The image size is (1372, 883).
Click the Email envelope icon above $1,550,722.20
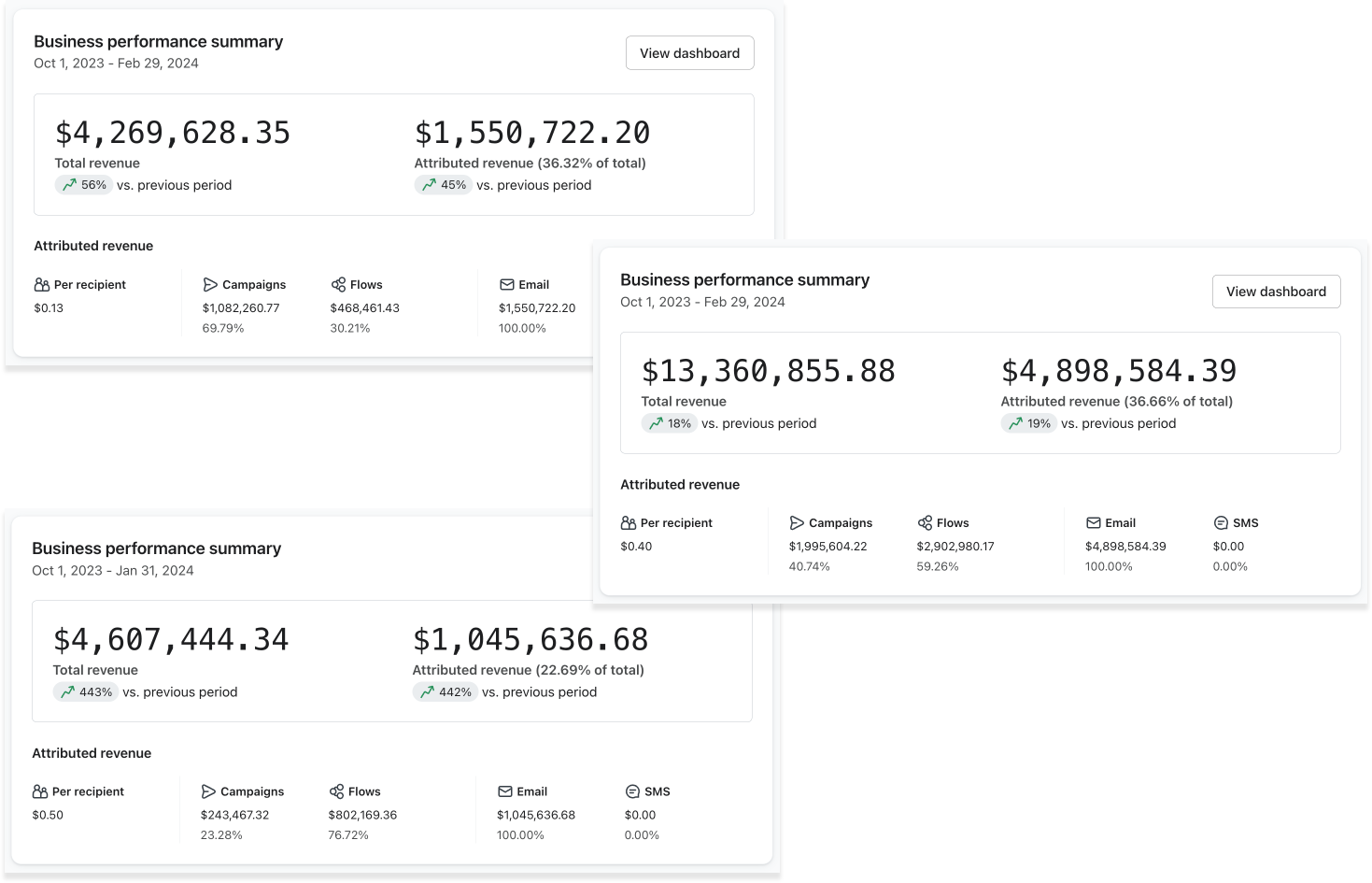point(507,285)
